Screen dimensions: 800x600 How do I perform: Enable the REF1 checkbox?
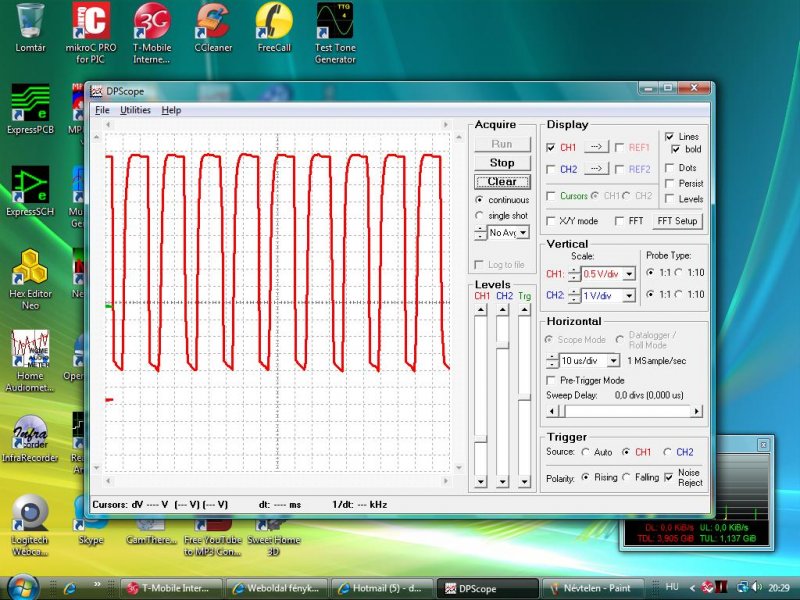(619, 147)
